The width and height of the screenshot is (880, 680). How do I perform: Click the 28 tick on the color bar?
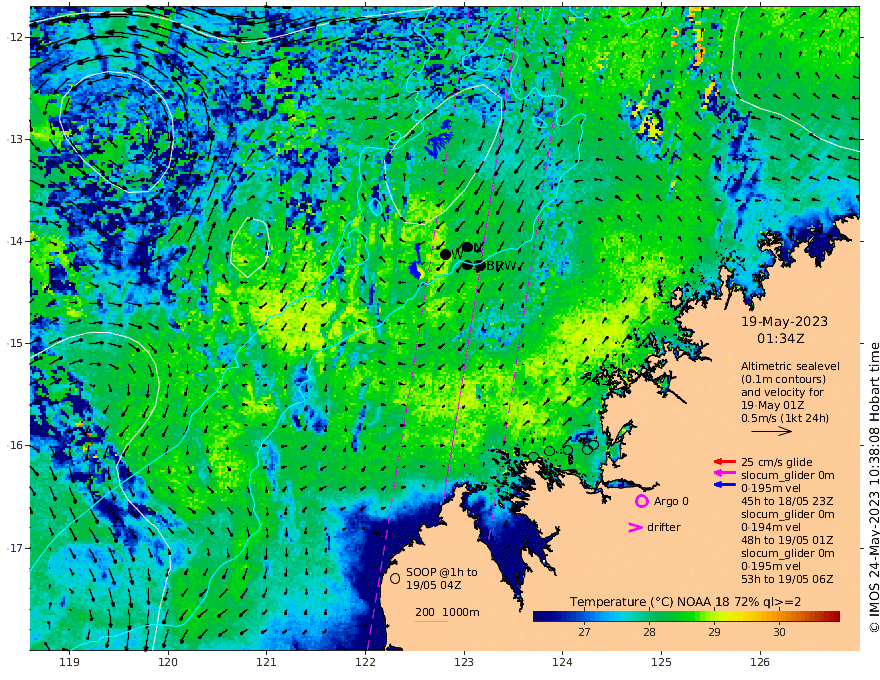click(649, 632)
